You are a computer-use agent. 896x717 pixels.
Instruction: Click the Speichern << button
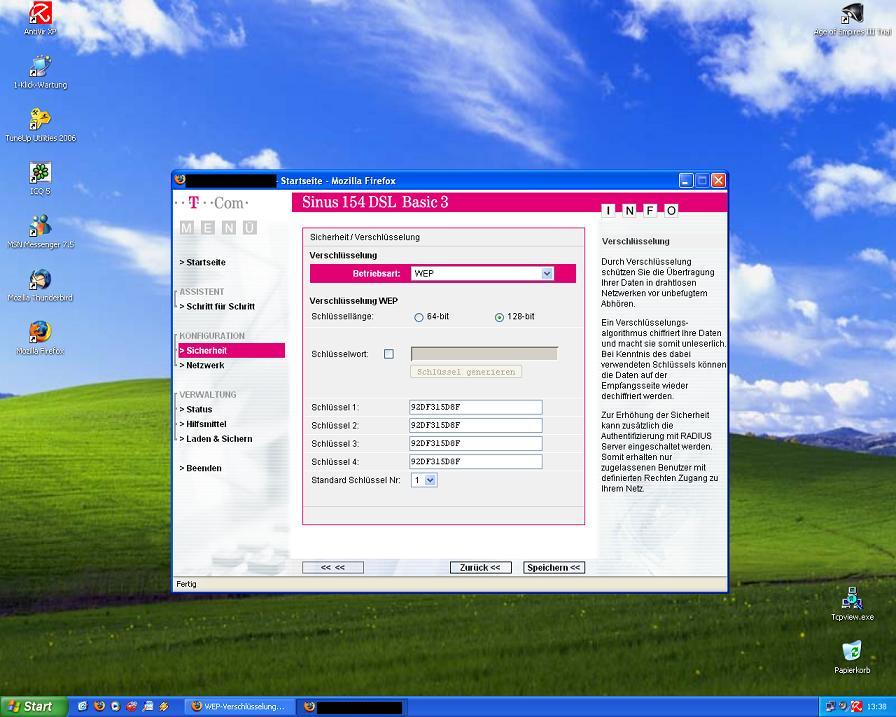click(x=554, y=567)
